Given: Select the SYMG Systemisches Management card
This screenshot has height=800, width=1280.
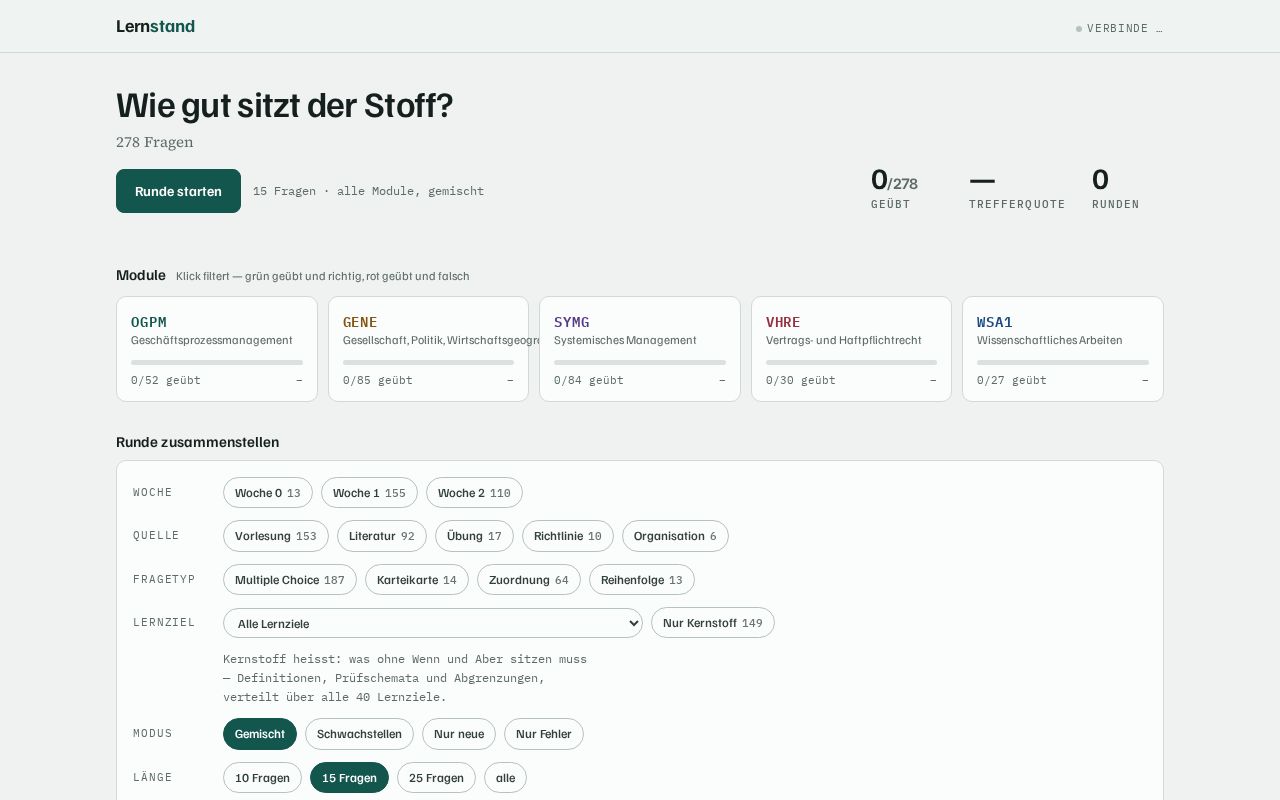Looking at the screenshot, I should 640,349.
